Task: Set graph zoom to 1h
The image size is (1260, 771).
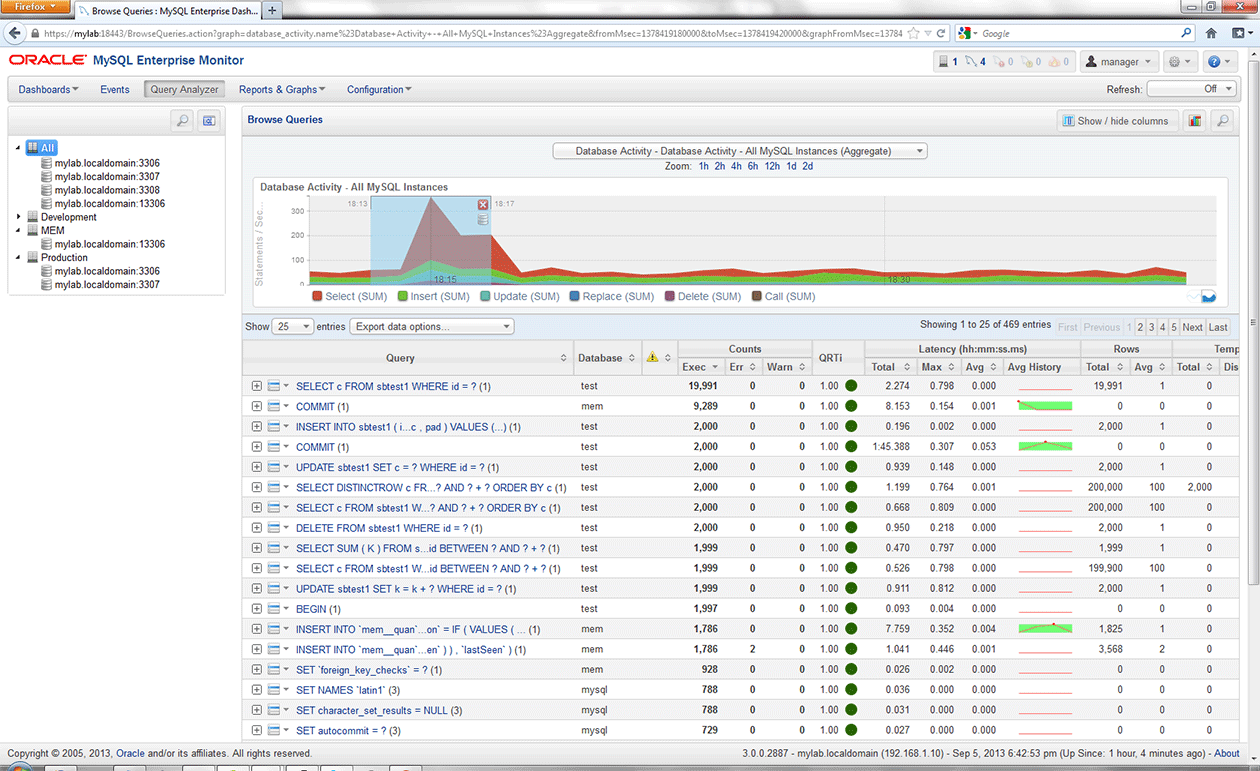Action: pyautogui.click(x=704, y=166)
